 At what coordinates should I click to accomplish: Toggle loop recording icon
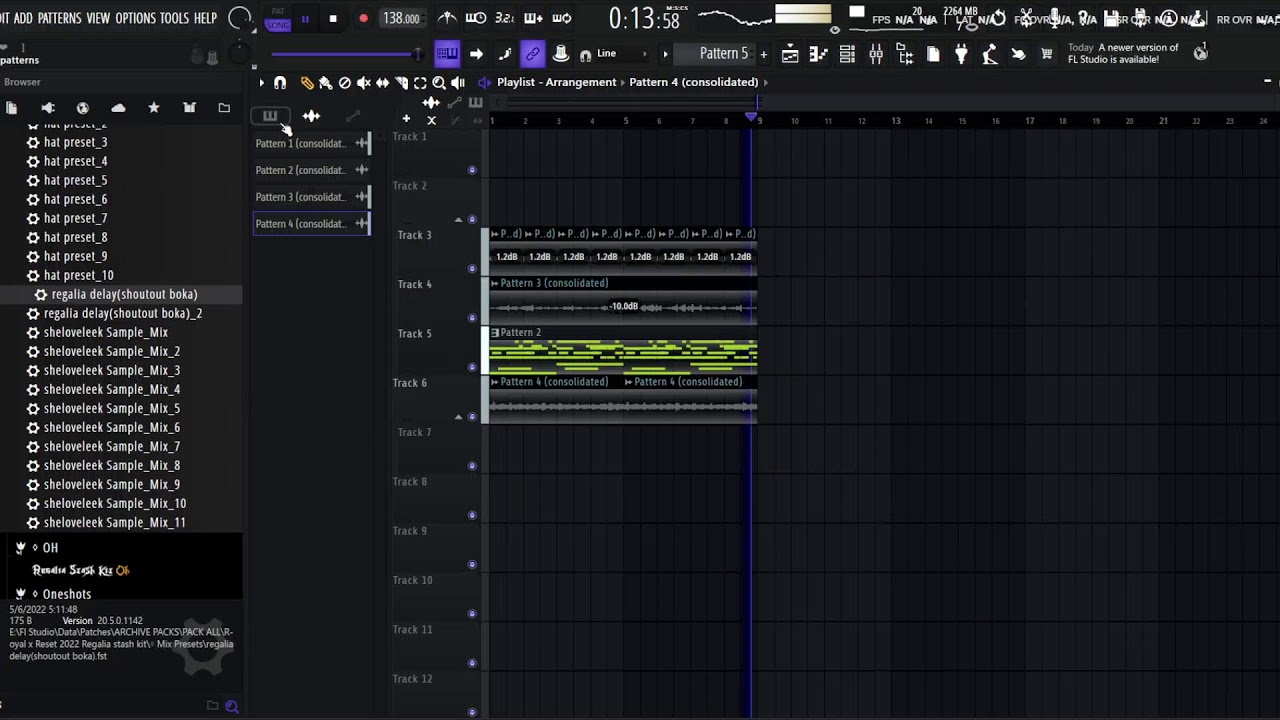tap(562, 18)
